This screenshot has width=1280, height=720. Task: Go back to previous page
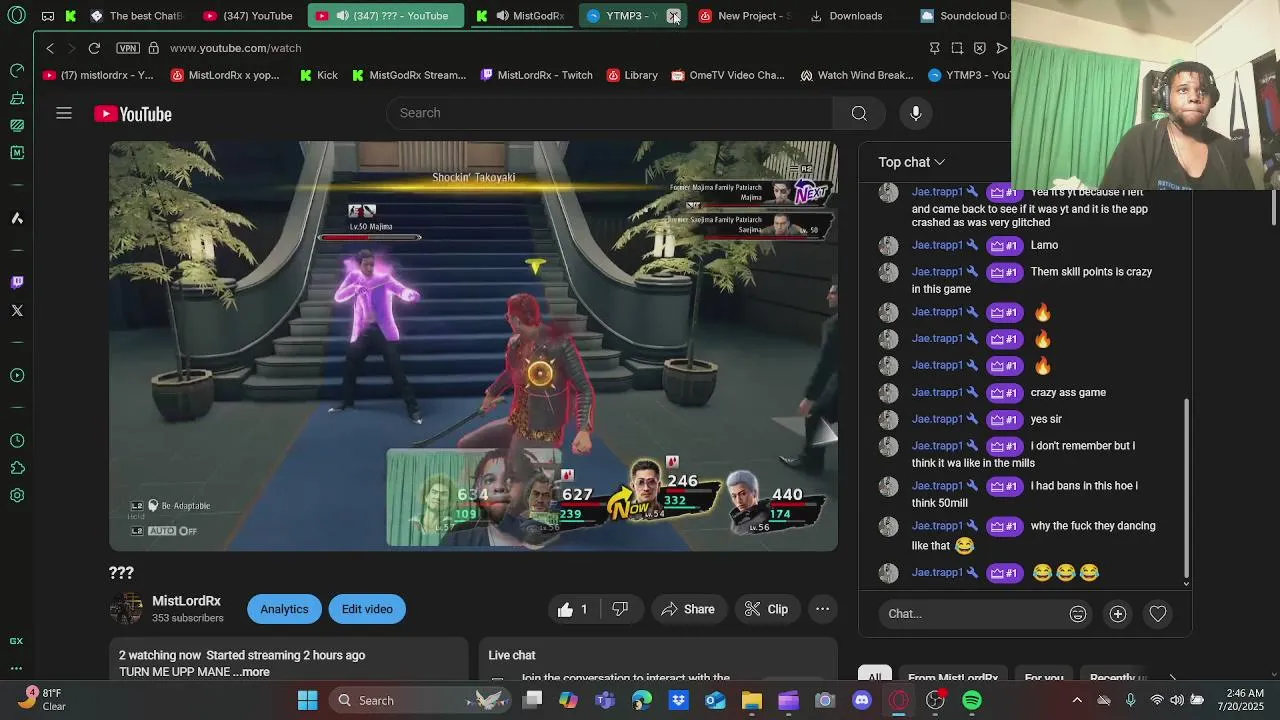50,48
